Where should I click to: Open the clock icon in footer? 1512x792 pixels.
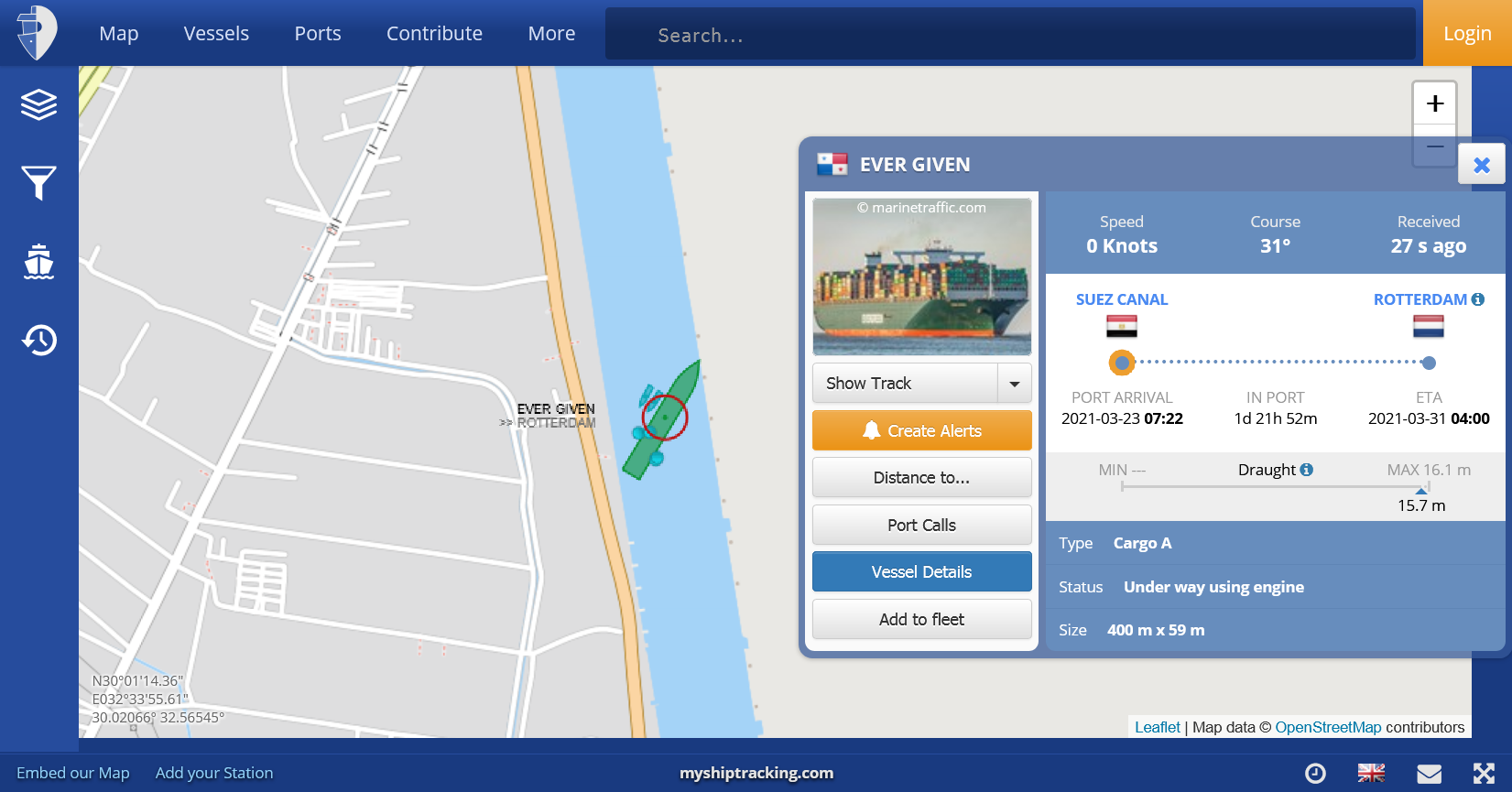click(x=1315, y=774)
